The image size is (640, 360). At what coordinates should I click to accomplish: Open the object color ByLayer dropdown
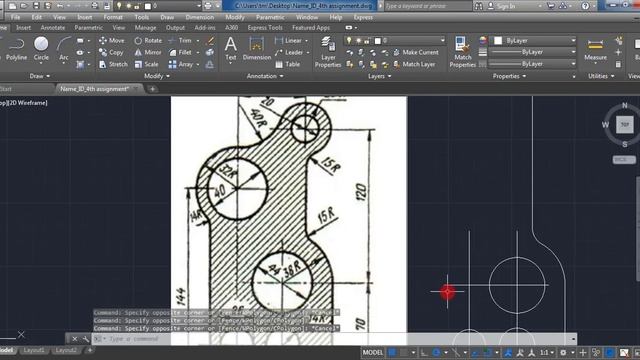573,40
